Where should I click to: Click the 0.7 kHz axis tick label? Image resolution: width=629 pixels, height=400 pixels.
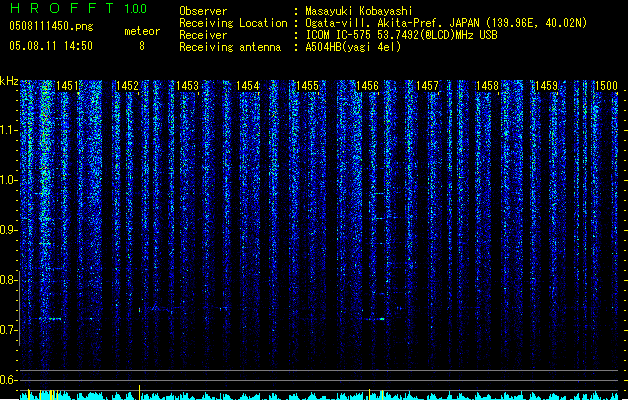coord(8,330)
